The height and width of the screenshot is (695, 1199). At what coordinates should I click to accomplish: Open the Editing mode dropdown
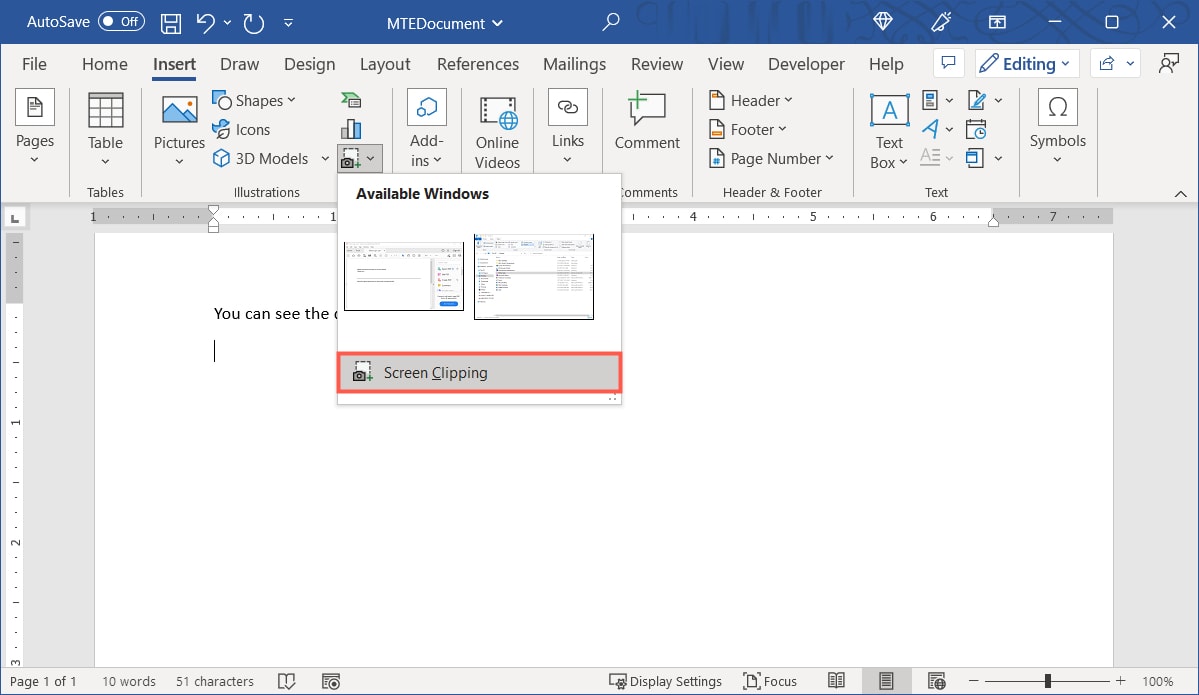[1026, 63]
